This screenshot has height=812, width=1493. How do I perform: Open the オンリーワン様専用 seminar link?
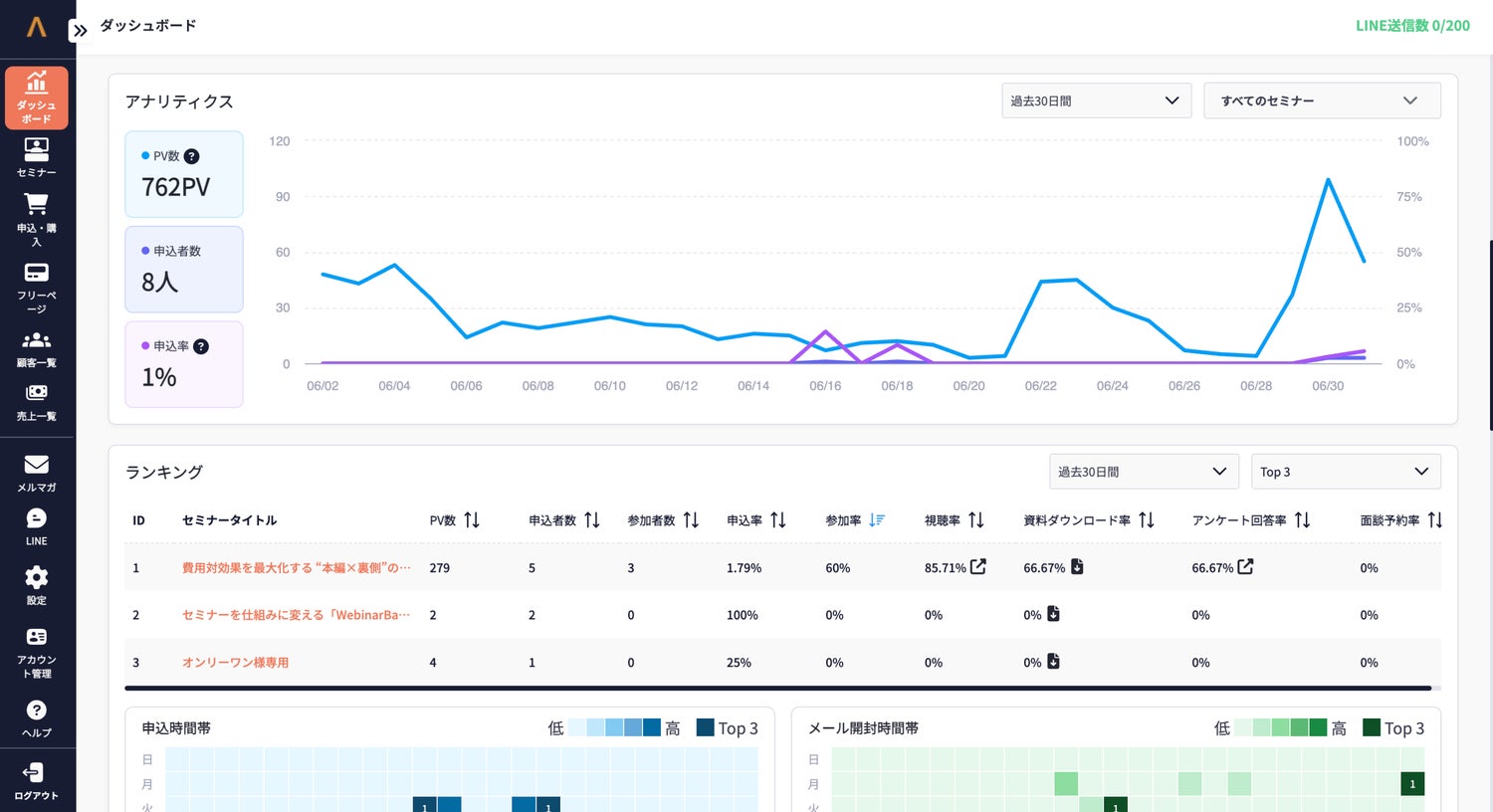point(235,663)
